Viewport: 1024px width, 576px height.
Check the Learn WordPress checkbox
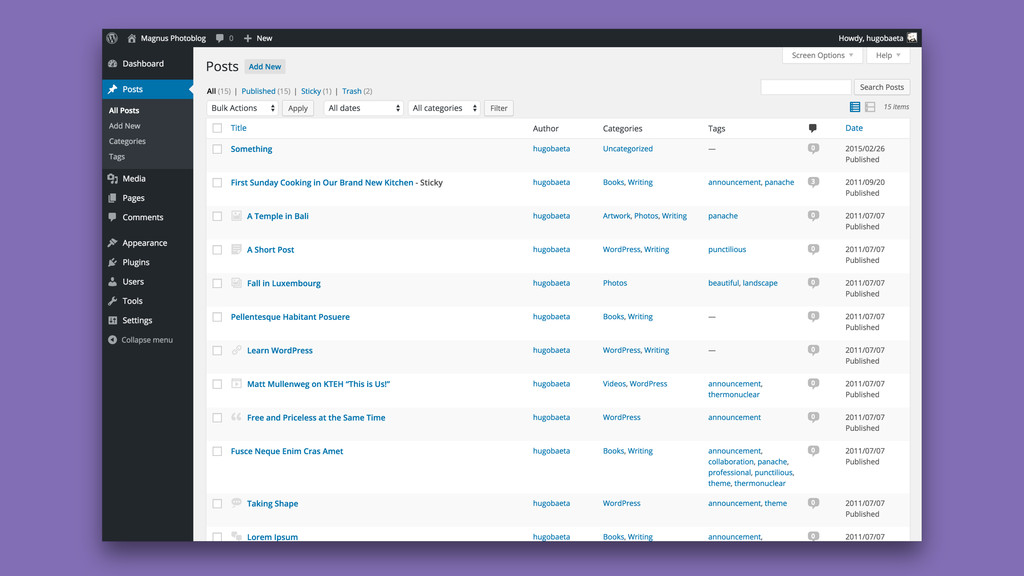[217, 351]
